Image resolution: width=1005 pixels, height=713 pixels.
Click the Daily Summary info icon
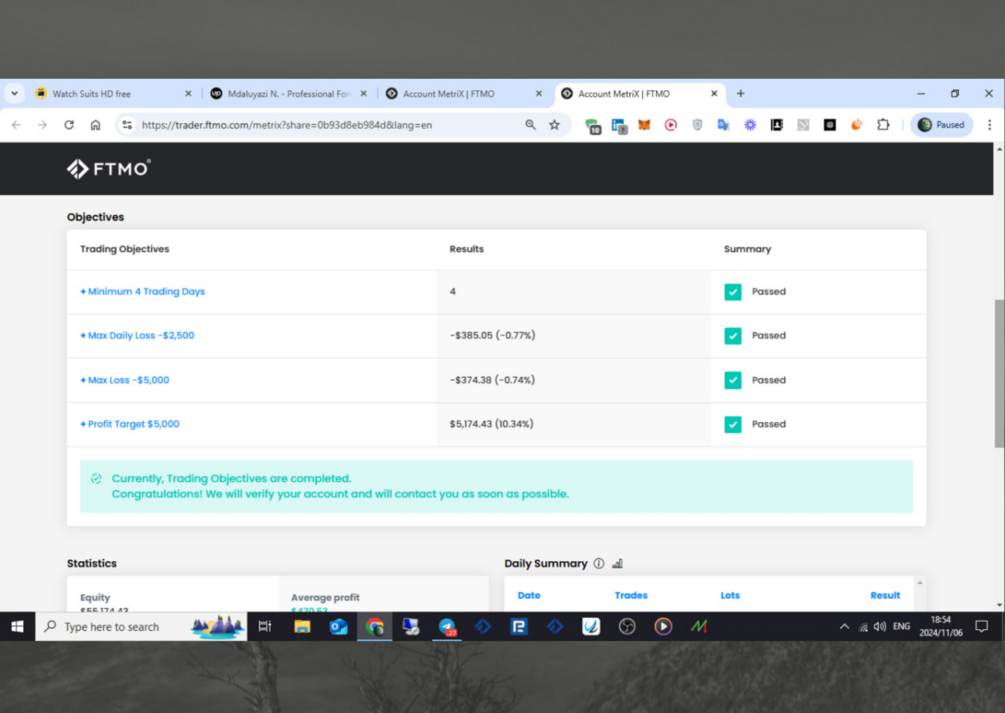point(599,564)
